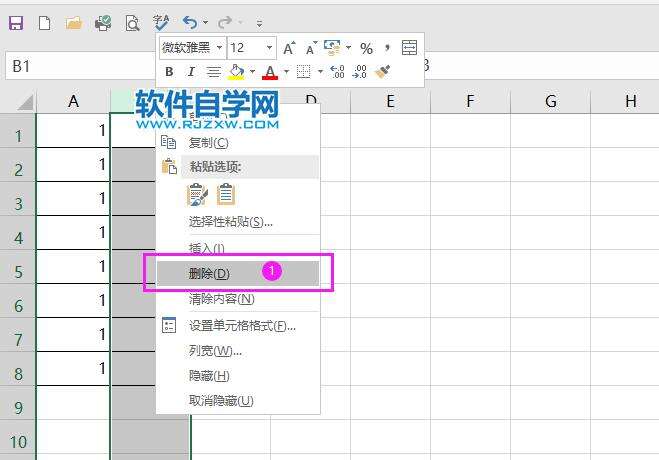Viewport: 659px width, 460px height.
Task: Click the quick print icon
Action: pyautogui.click(x=103, y=23)
